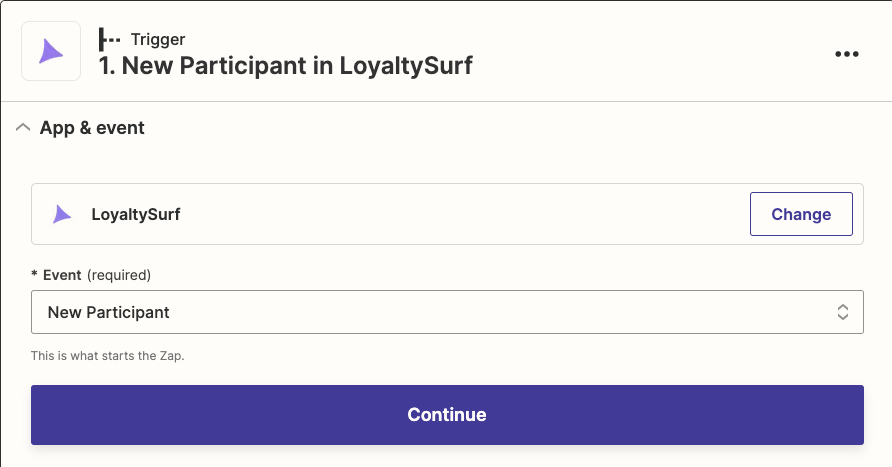Click the (required) indicator next to Event

click(119, 275)
